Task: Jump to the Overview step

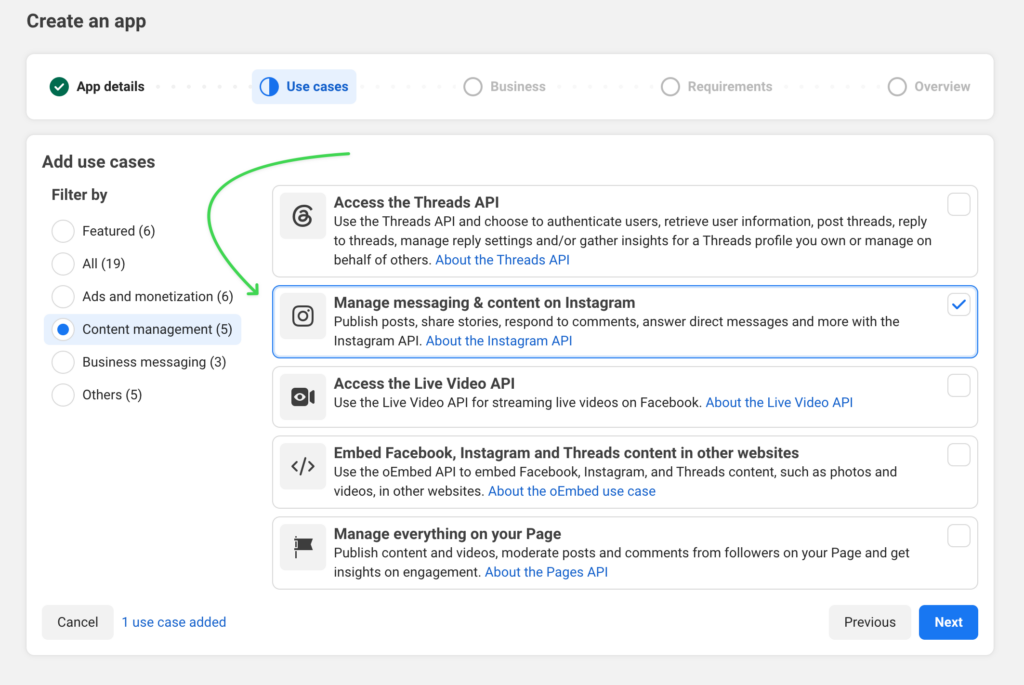Action: pyautogui.click(x=929, y=86)
